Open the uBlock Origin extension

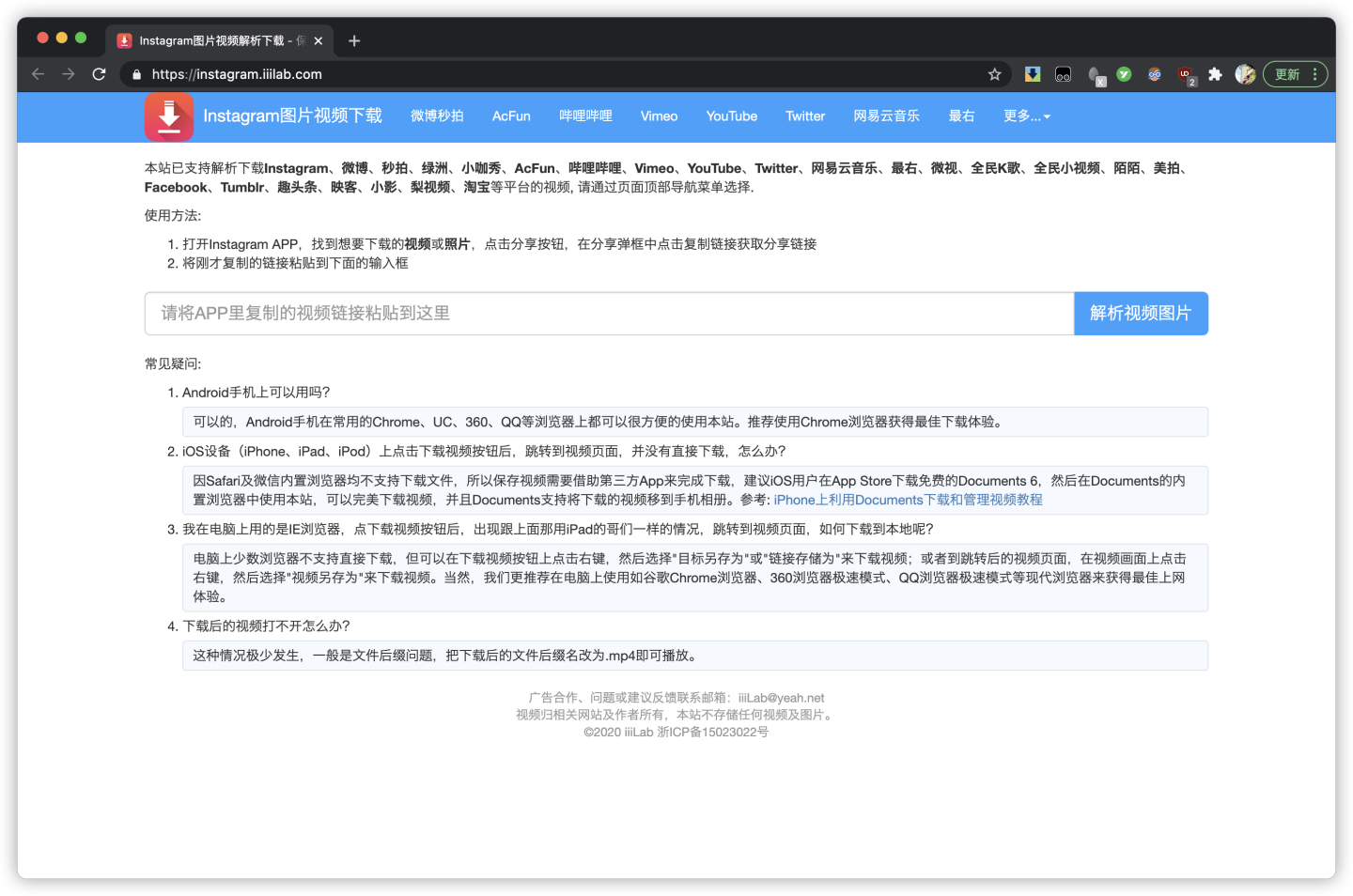(x=1187, y=75)
